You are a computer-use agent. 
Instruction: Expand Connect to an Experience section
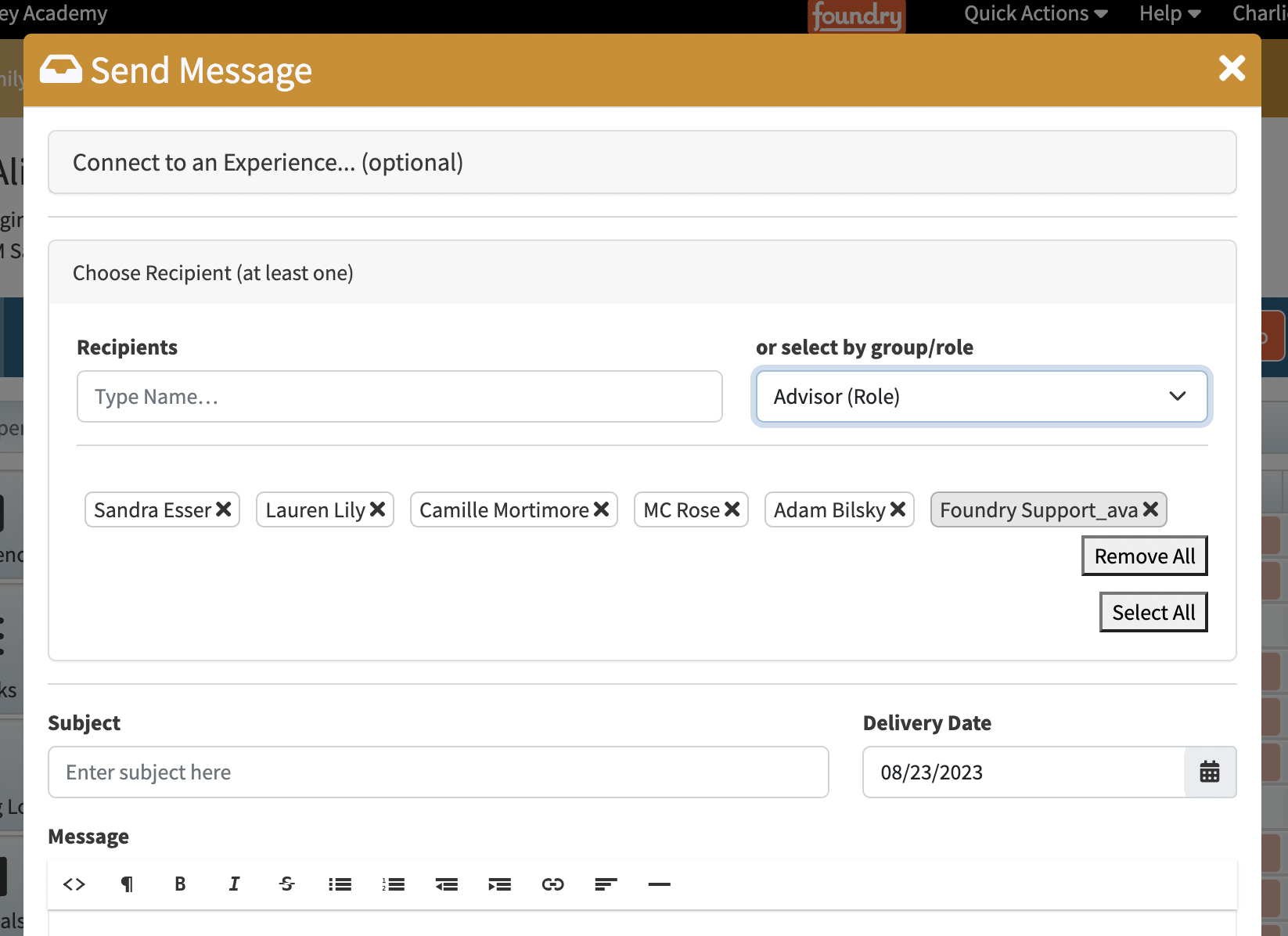click(x=642, y=162)
